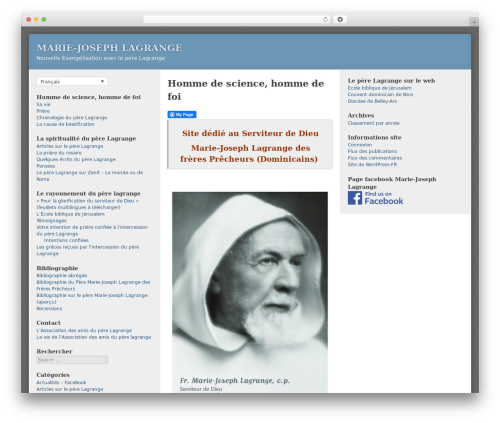Click the Bibliographie heading

(57, 268)
